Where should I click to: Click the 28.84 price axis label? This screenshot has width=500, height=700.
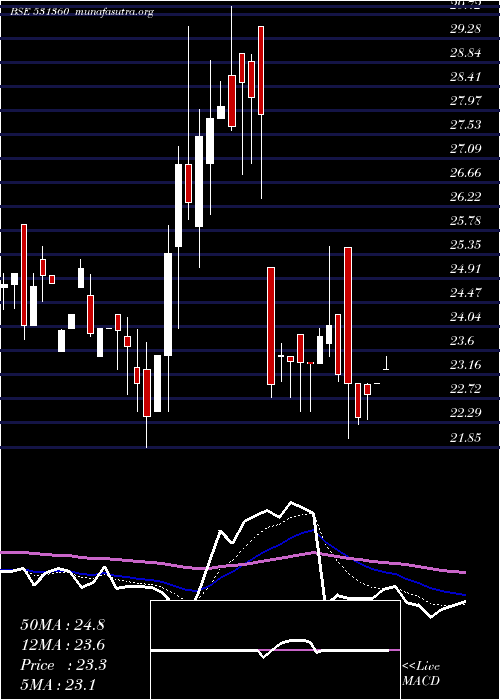pyautogui.click(x=466, y=53)
